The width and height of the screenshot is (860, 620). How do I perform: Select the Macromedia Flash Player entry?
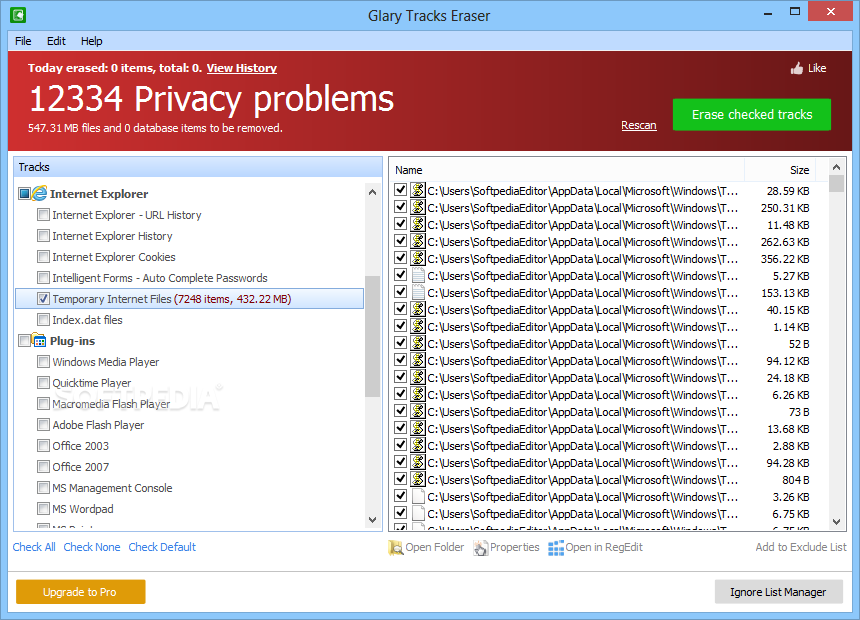pyautogui.click(x=111, y=404)
